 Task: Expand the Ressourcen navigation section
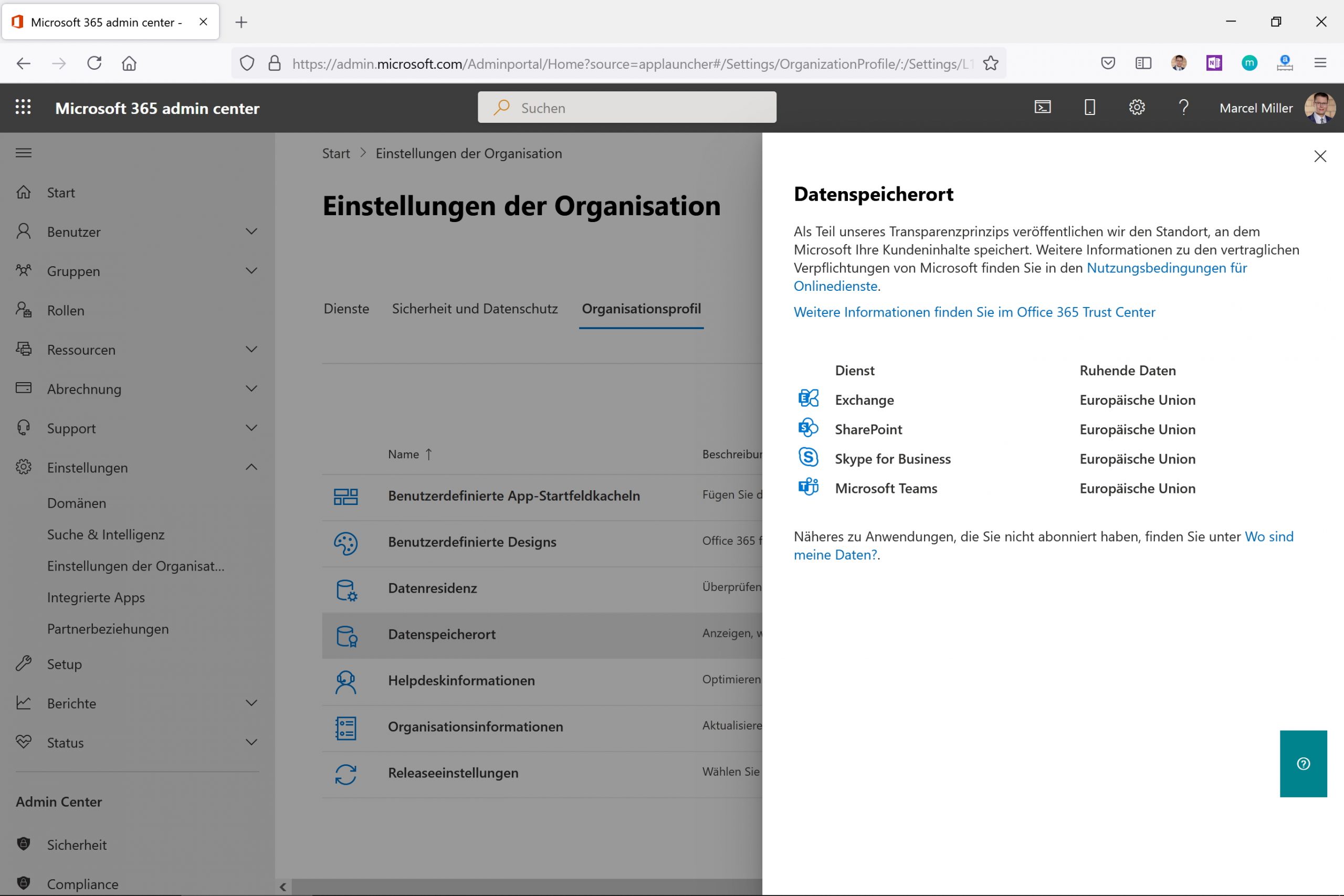[x=251, y=349]
